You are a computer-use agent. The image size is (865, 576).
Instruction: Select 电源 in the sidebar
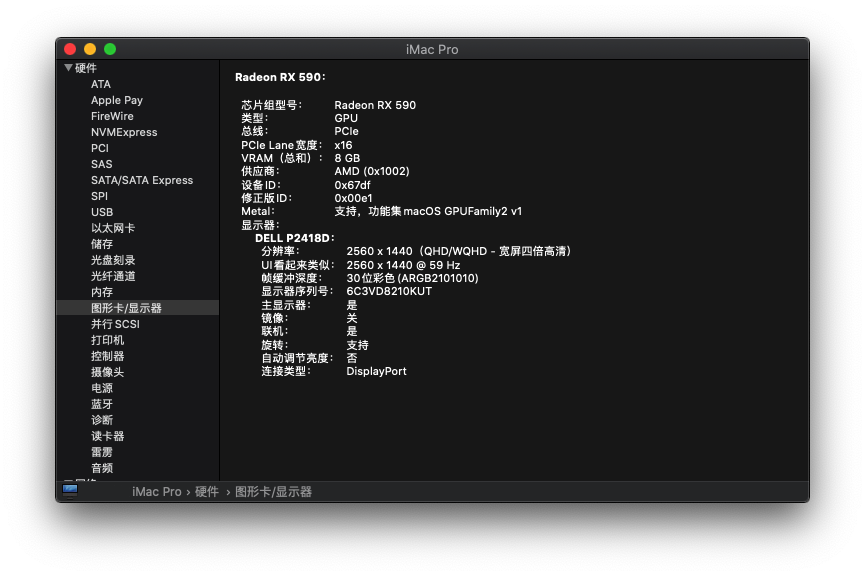click(102, 388)
